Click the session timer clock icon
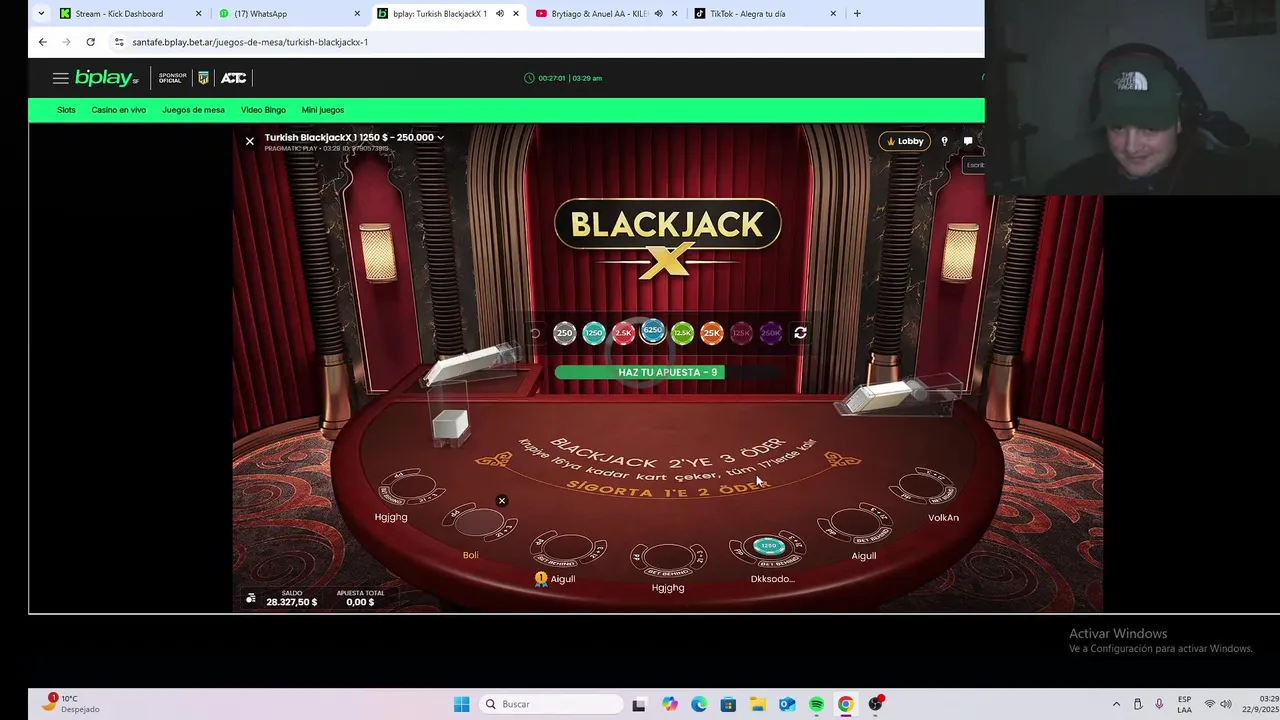This screenshot has width=1280, height=720. click(530, 78)
